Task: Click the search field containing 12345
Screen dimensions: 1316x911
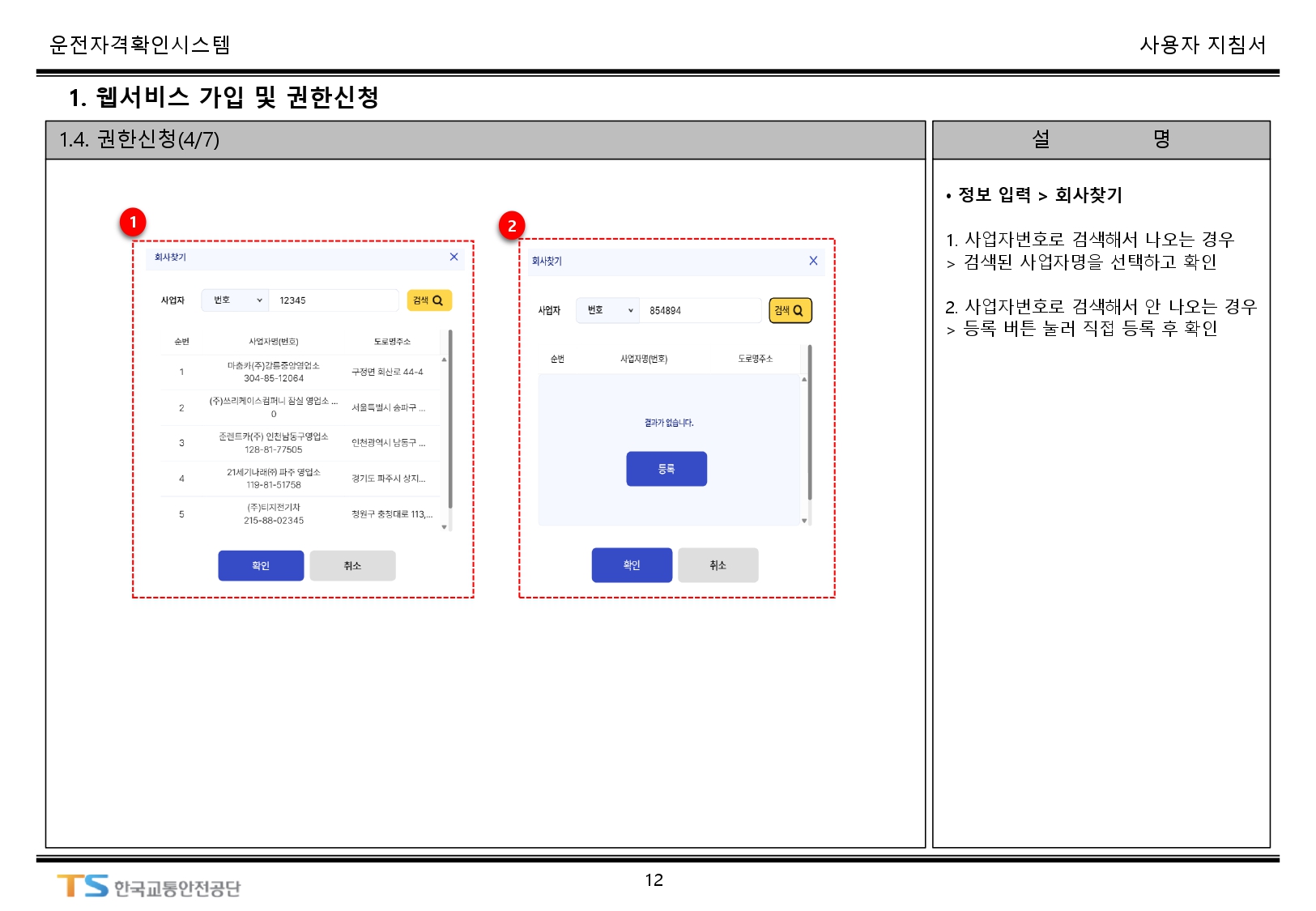Action: click(334, 300)
